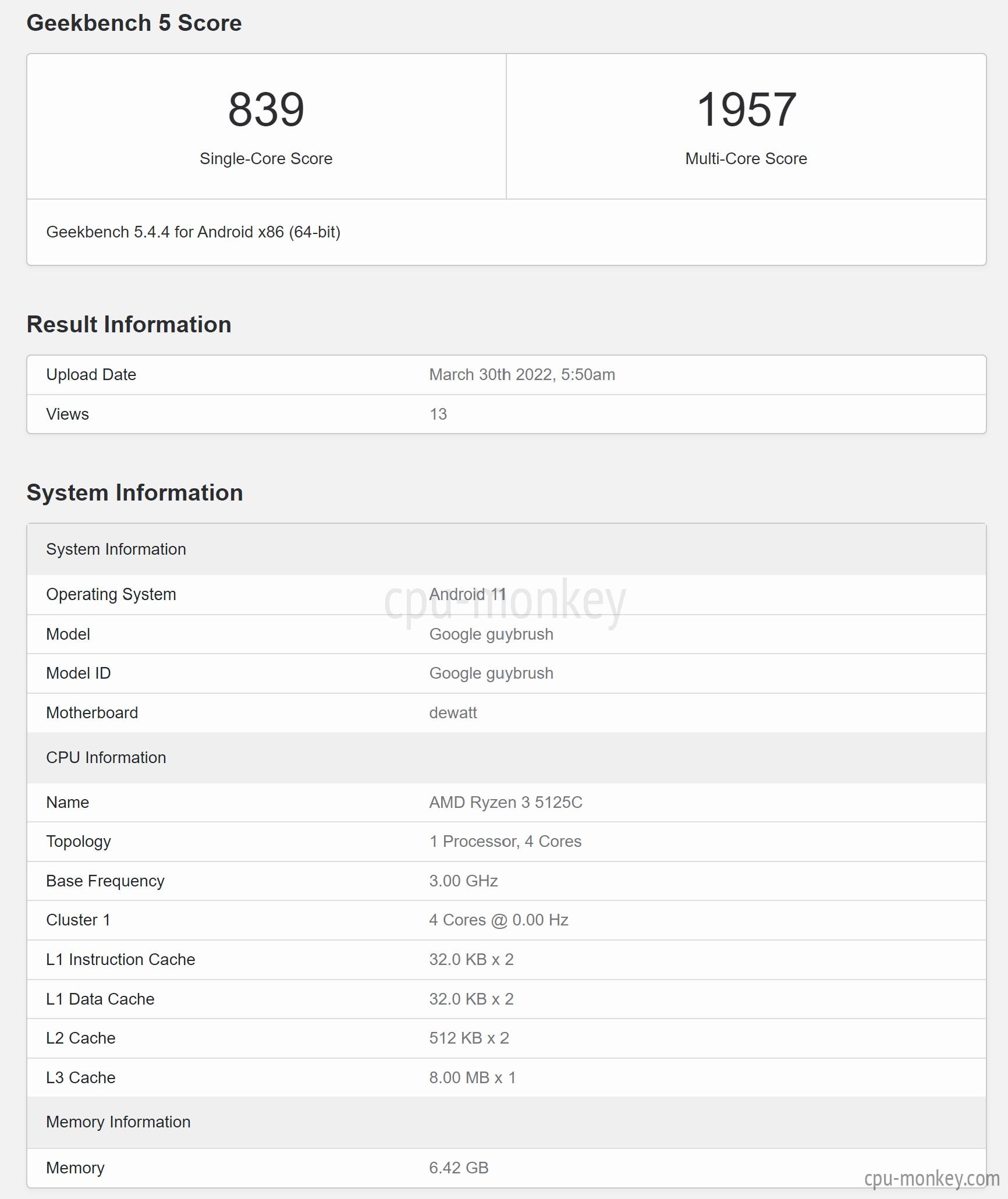
Task: Click the single-core score 839
Action: point(266,109)
